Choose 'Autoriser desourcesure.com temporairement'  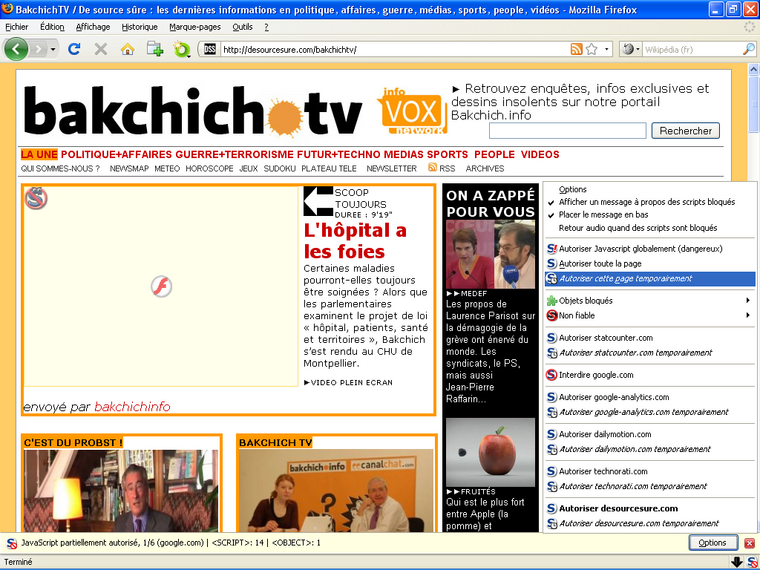pos(649,523)
